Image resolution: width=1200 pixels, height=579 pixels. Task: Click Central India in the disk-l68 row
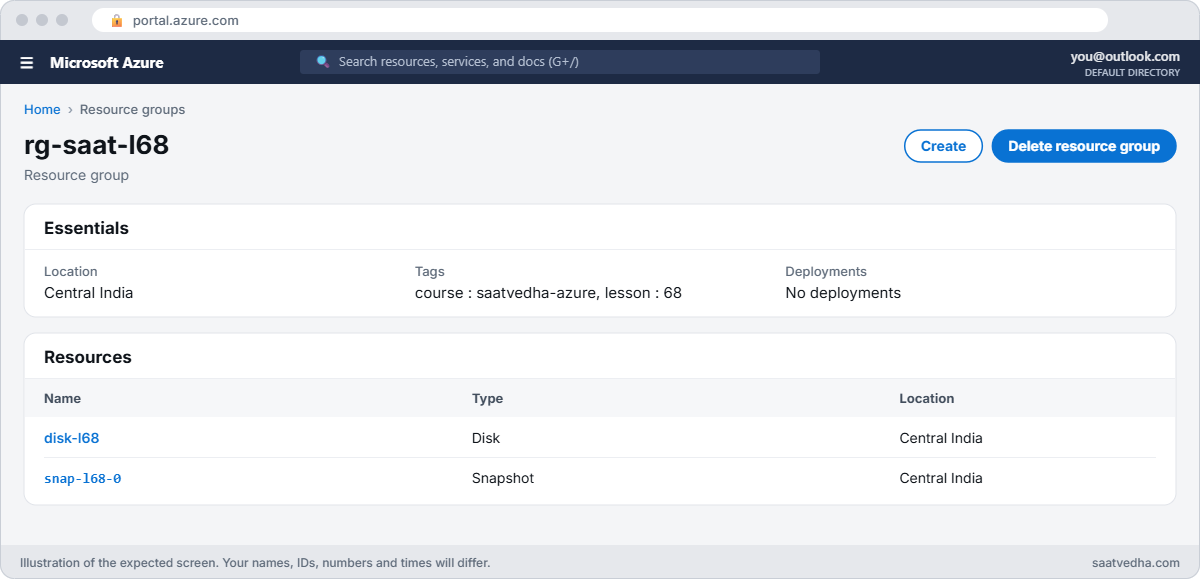tap(941, 438)
